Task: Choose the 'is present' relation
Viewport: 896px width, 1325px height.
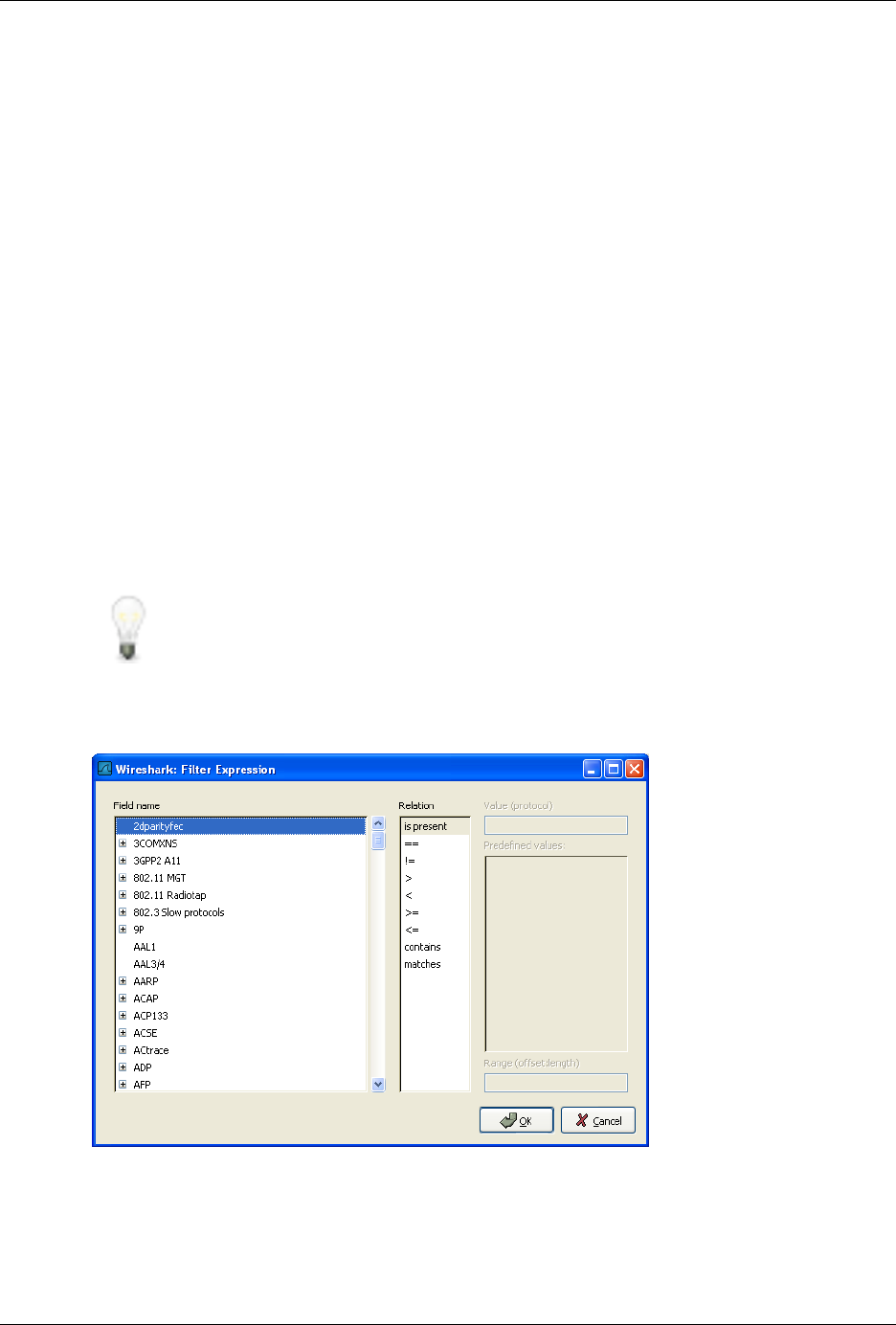Action: 435,826
